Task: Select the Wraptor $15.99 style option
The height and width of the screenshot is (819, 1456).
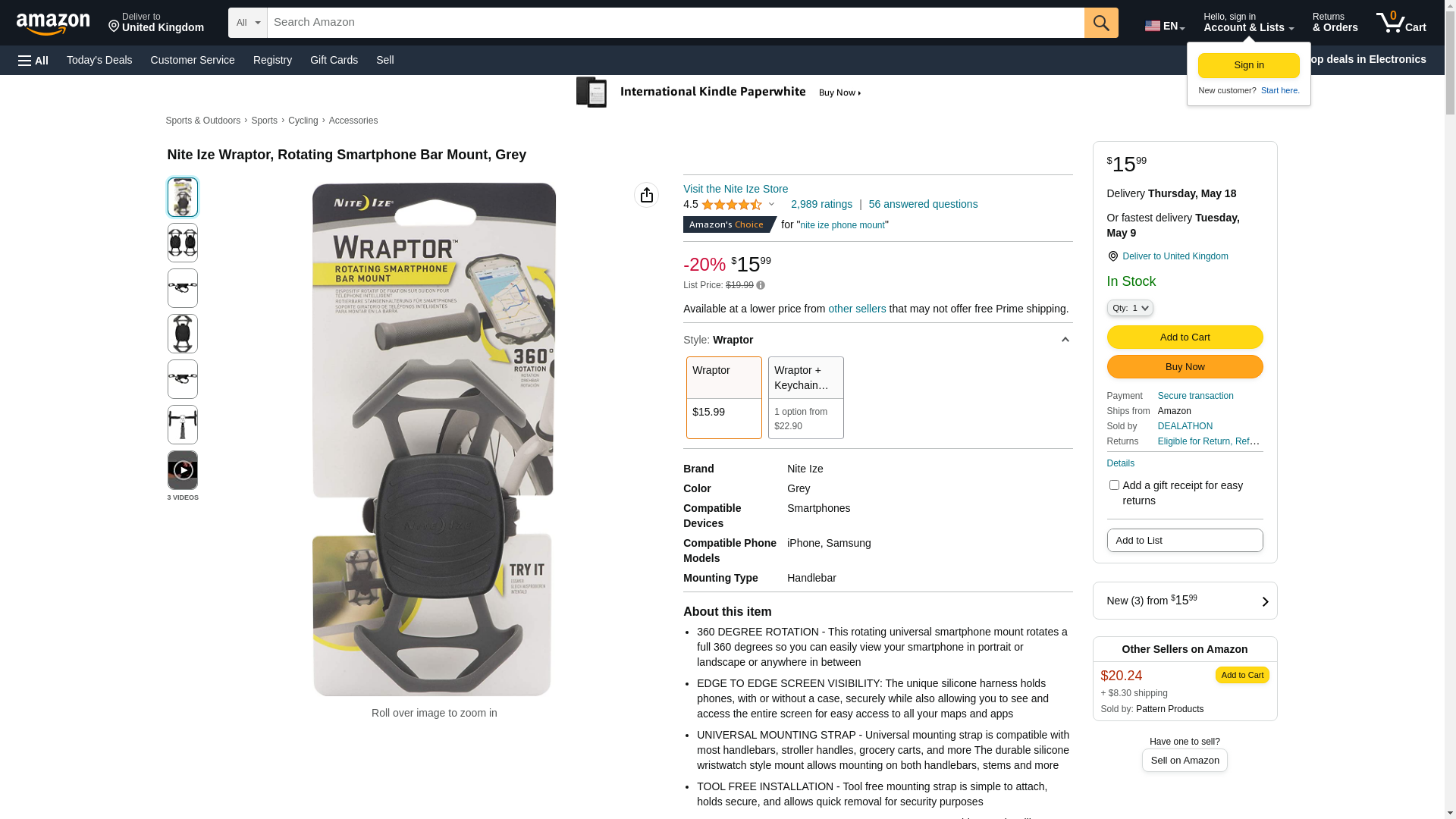Action: [x=723, y=397]
